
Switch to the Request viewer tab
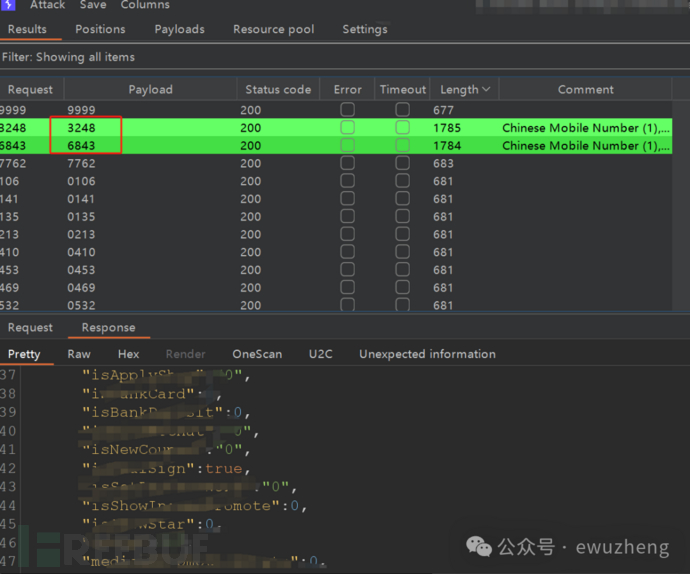(30, 327)
